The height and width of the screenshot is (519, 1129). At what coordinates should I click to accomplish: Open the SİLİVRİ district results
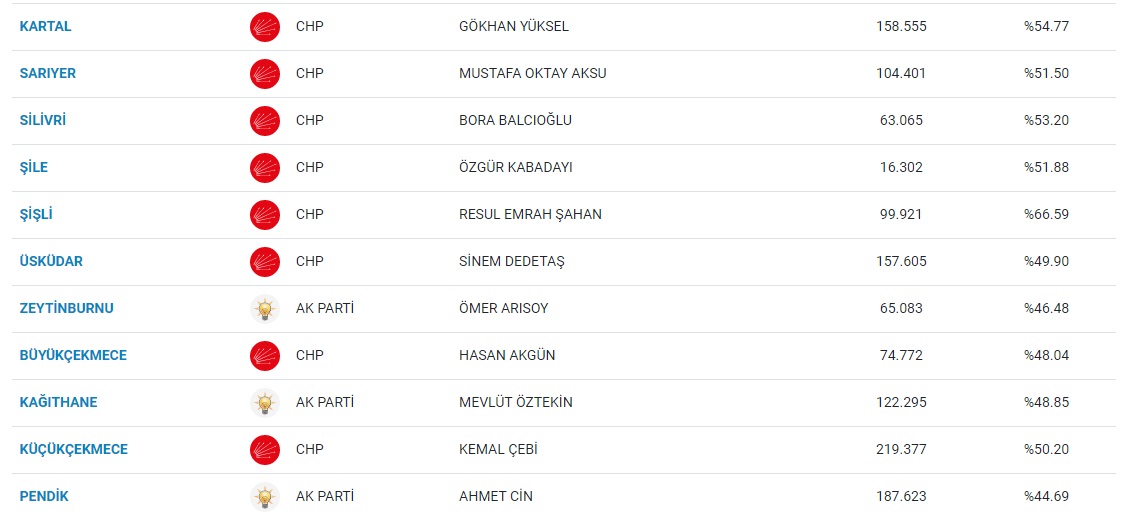click(42, 120)
